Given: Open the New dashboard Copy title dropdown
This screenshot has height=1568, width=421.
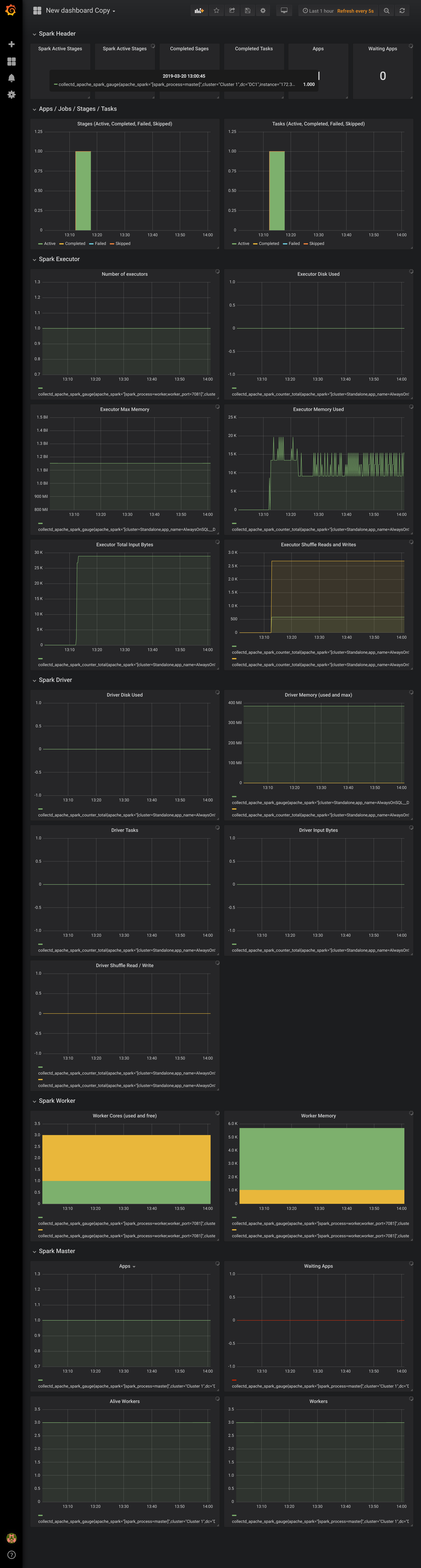Looking at the screenshot, I should (x=80, y=10).
